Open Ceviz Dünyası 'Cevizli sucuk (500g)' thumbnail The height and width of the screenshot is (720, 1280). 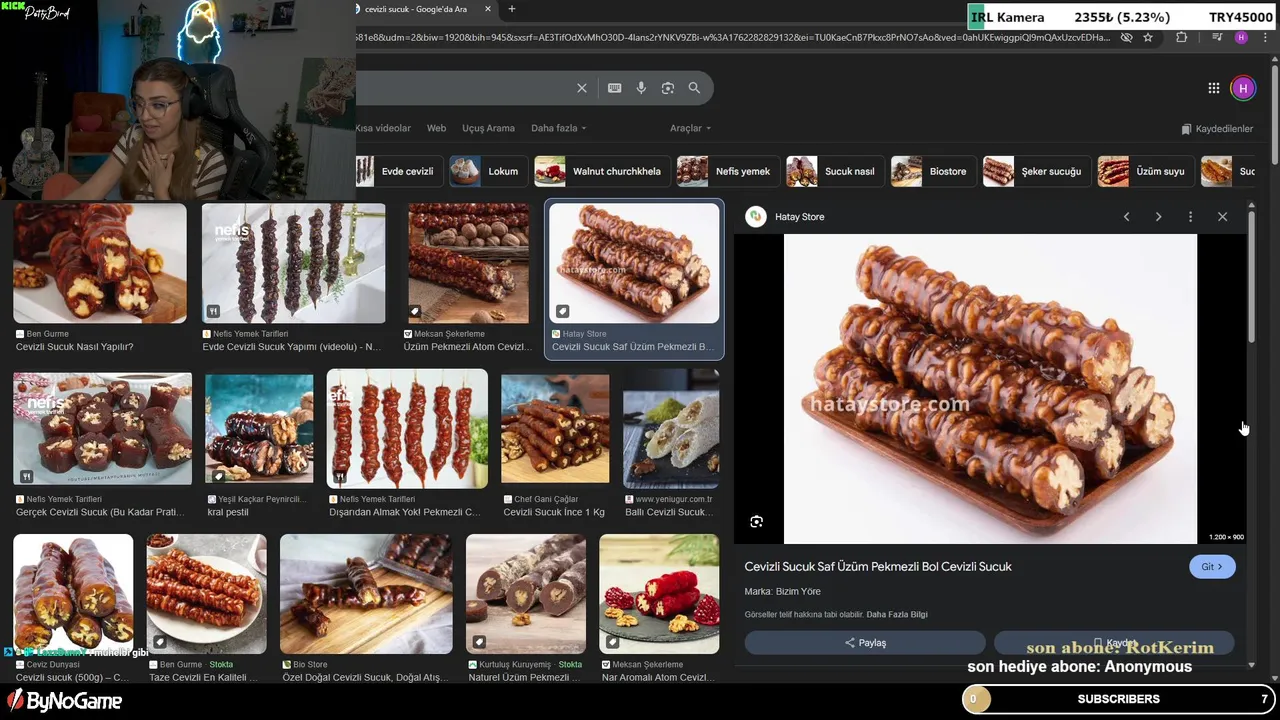pyautogui.click(x=73, y=593)
